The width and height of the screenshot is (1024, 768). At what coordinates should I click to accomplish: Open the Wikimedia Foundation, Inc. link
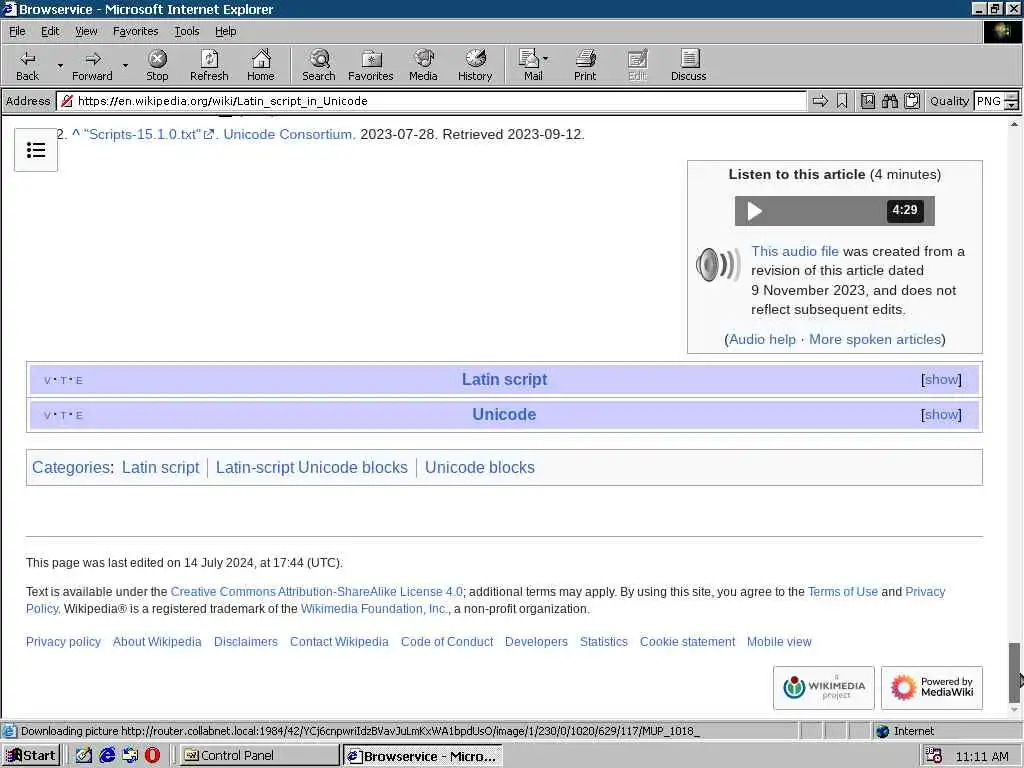pyautogui.click(x=374, y=609)
